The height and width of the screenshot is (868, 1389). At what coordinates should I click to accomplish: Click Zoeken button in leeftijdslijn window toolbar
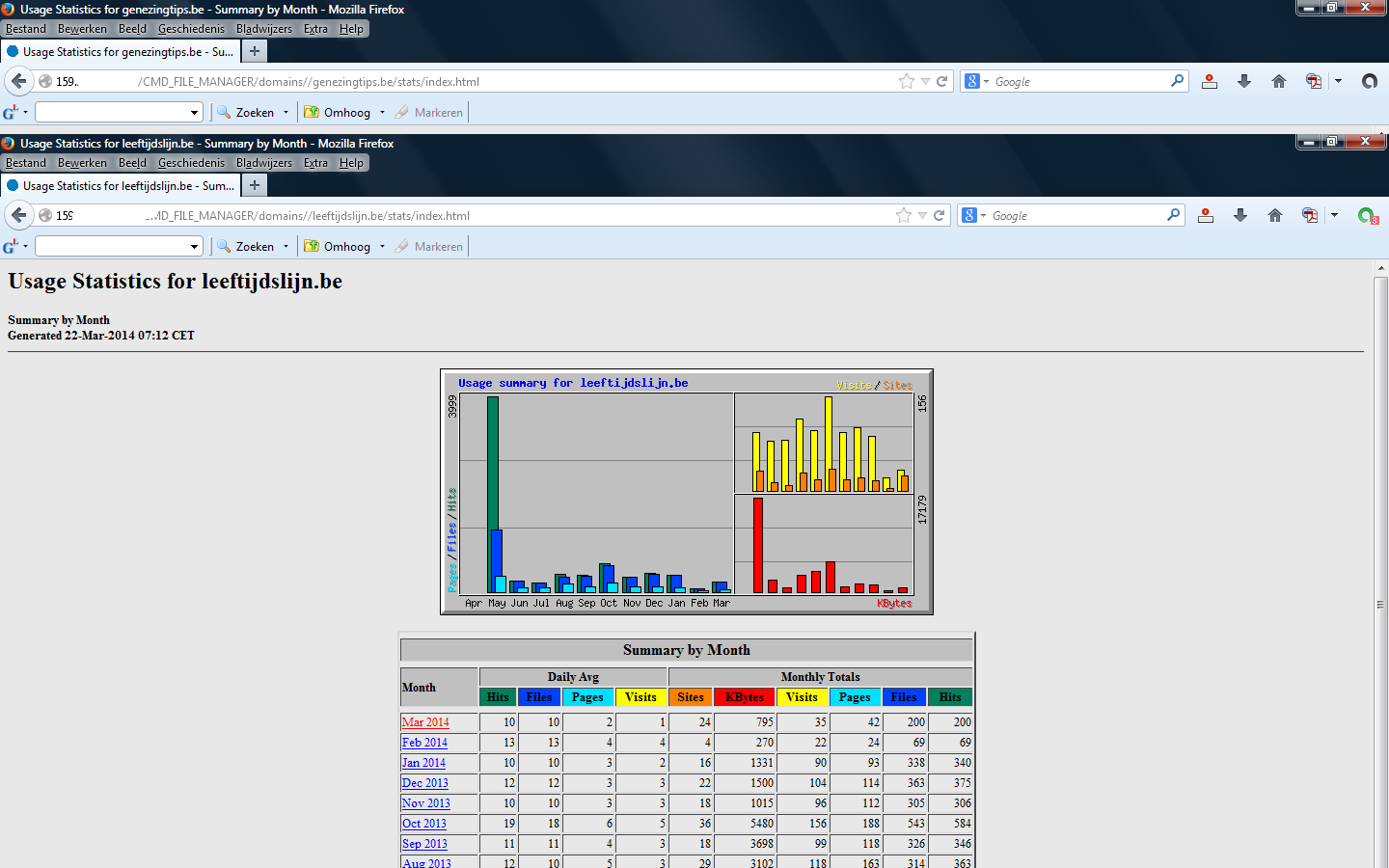pos(246,247)
